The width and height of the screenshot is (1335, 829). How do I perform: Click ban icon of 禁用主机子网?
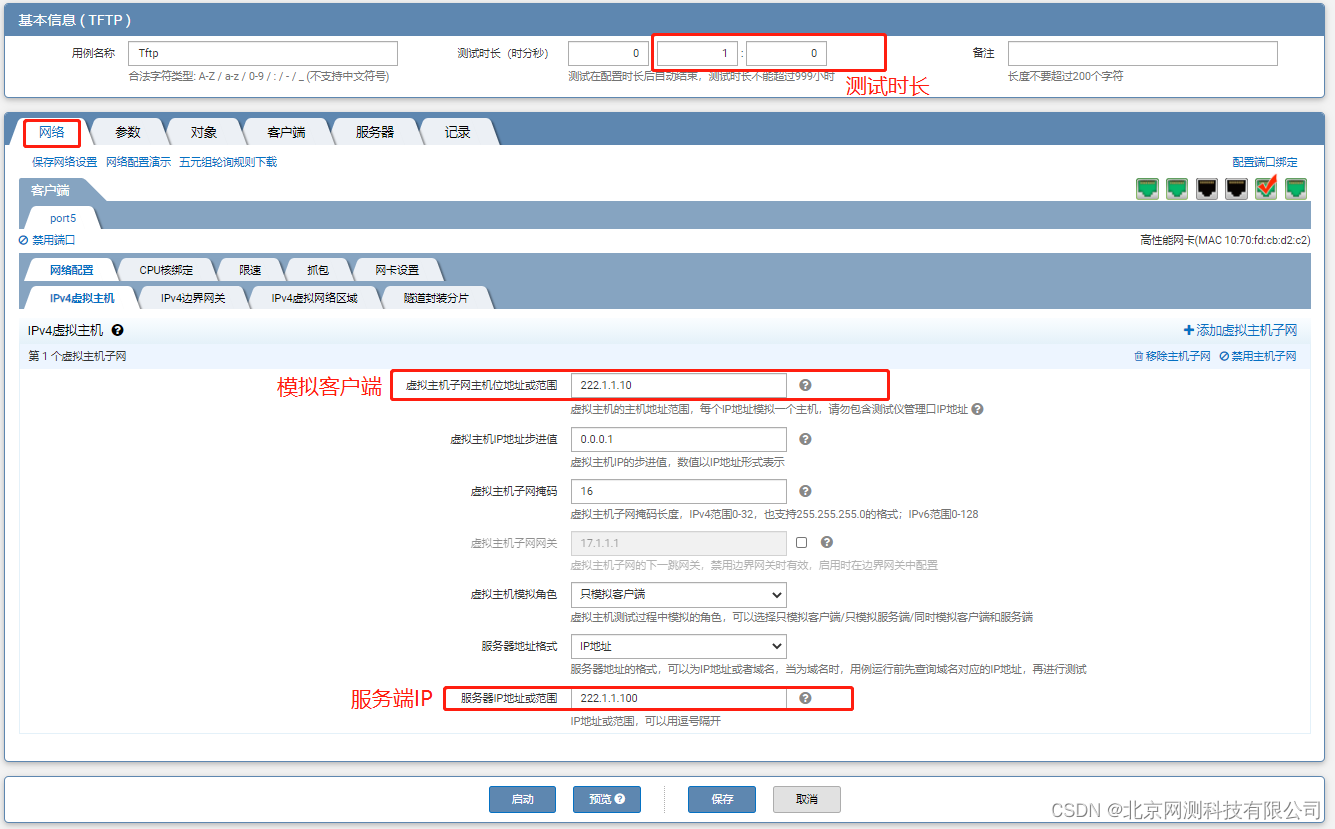(x=1224, y=356)
